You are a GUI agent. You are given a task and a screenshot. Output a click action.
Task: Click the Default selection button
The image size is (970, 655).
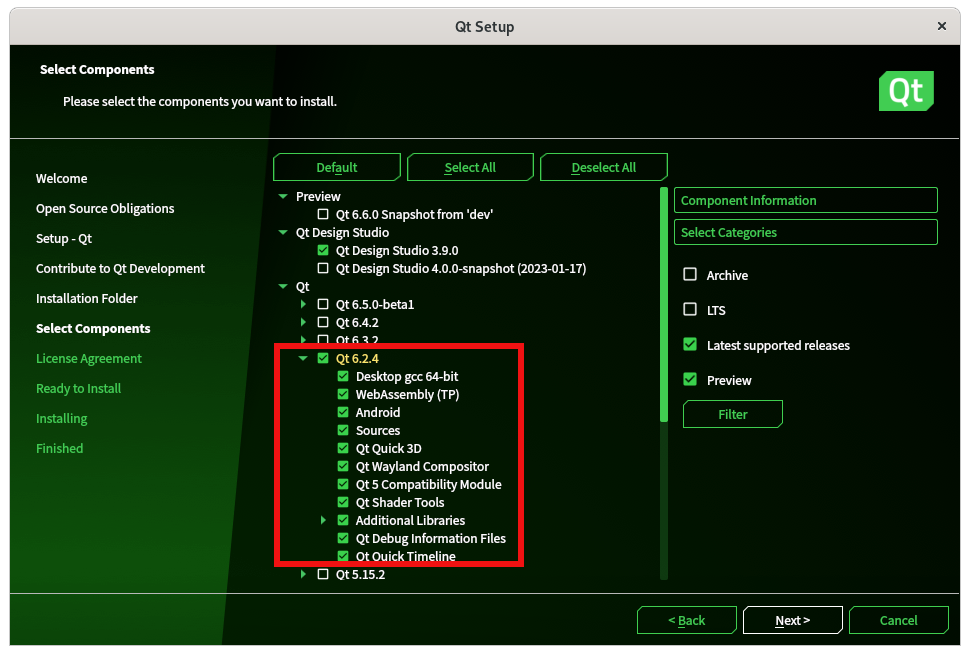click(x=337, y=167)
